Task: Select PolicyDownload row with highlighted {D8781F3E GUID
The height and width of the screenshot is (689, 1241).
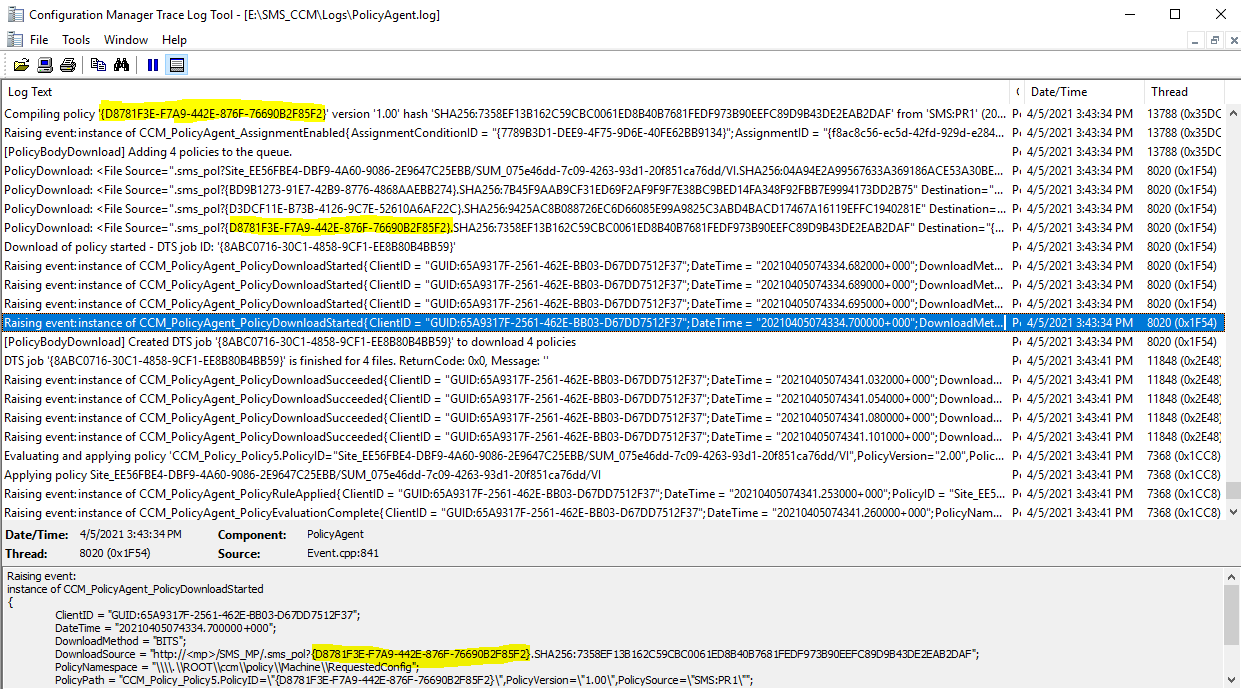Action: coord(612,228)
